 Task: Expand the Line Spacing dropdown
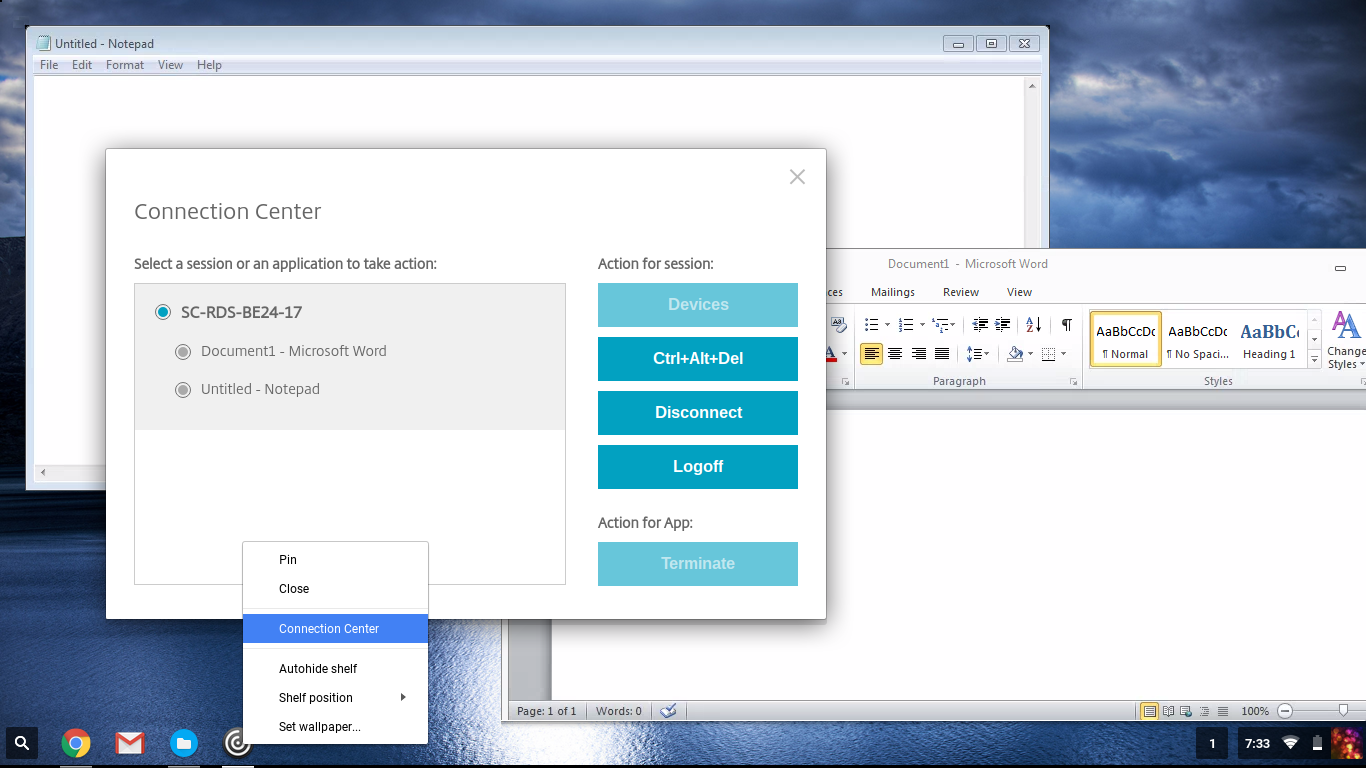point(987,354)
